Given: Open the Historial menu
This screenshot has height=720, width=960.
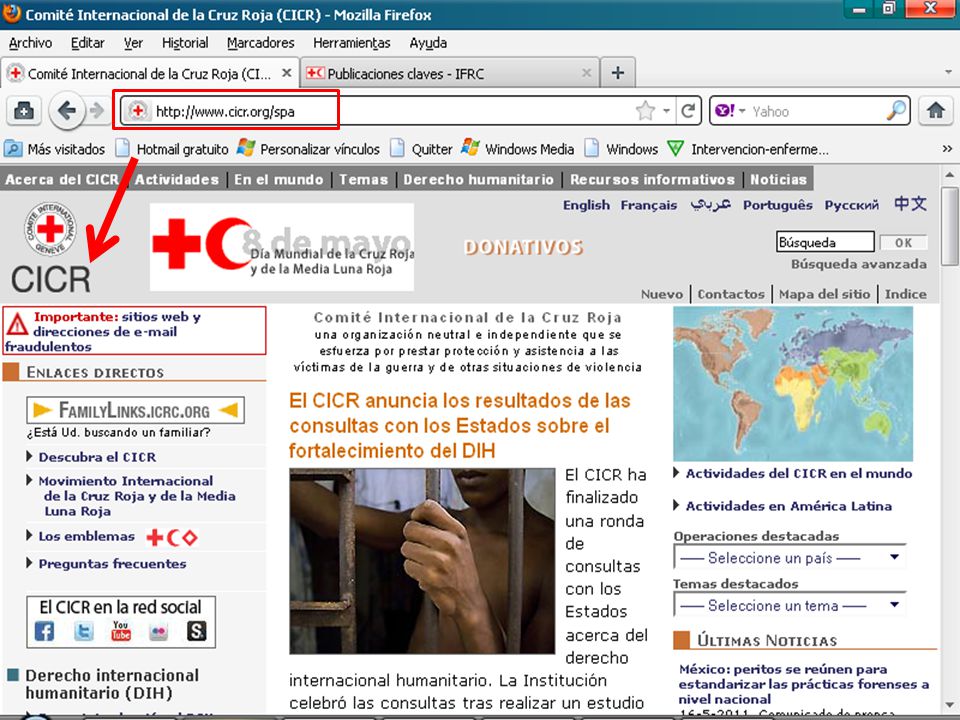Looking at the screenshot, I should tap(185, 43).
